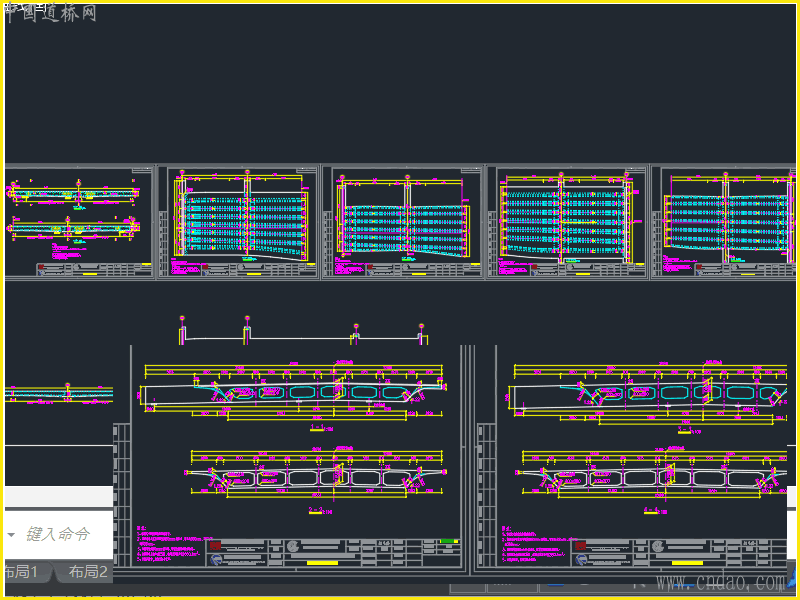Select the fourth top-row plan drawing sheet
This screenshot has width=800, height=600.
pos(567,221)
